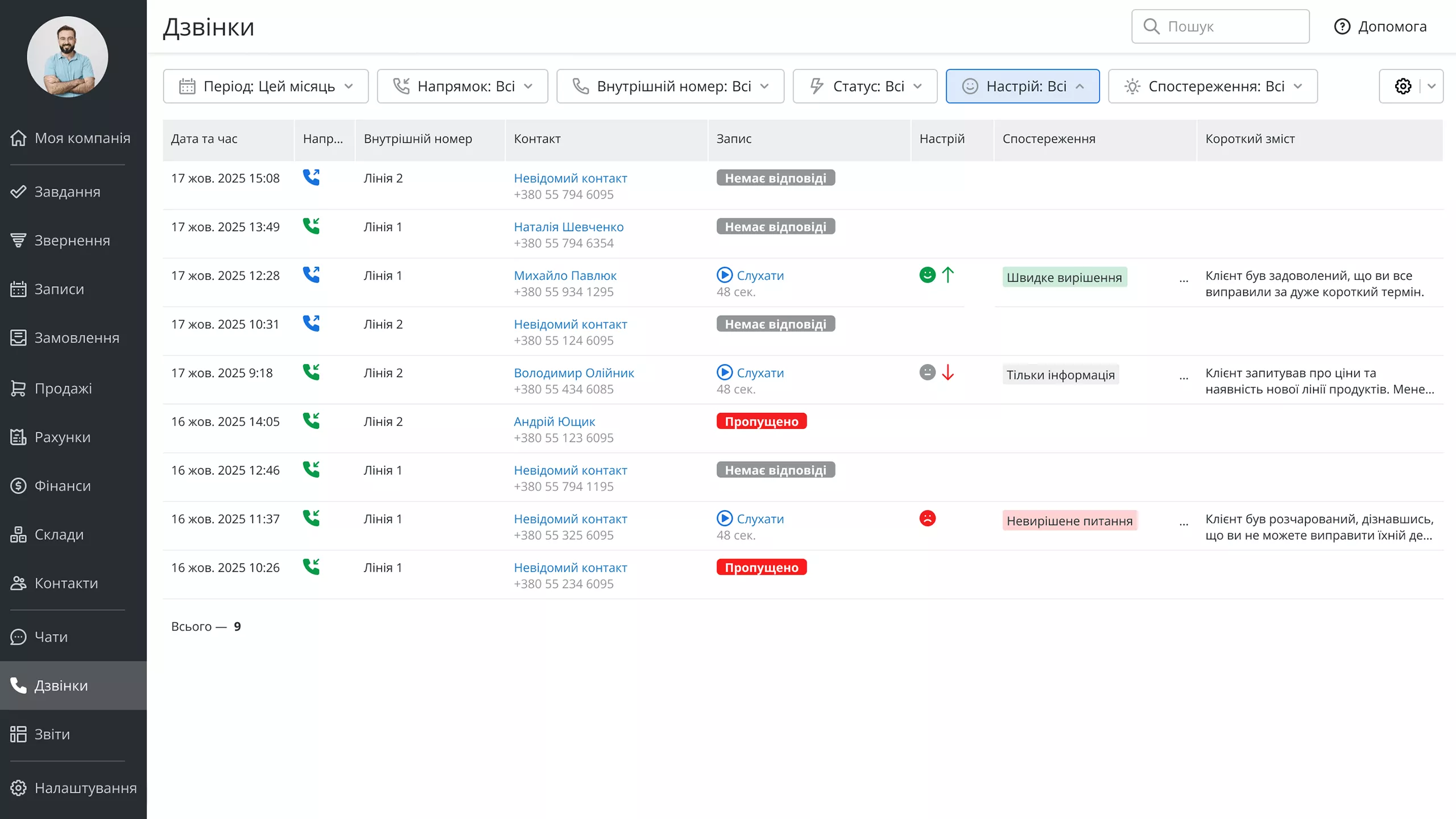Screen dimensions: 1456x819
Task: Click the green upward mood arrow
Action: coord(948,275)
